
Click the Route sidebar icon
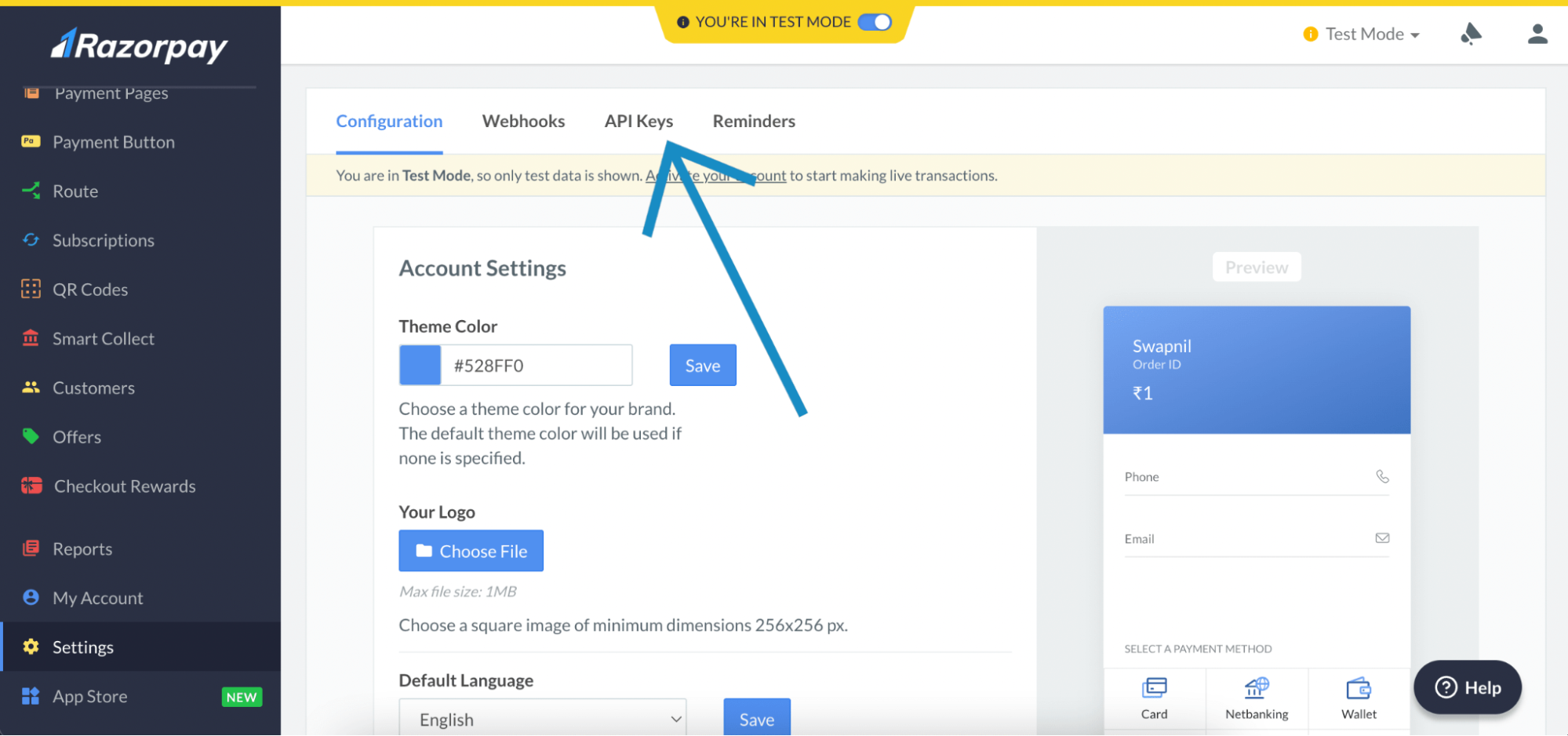(31, 191)
